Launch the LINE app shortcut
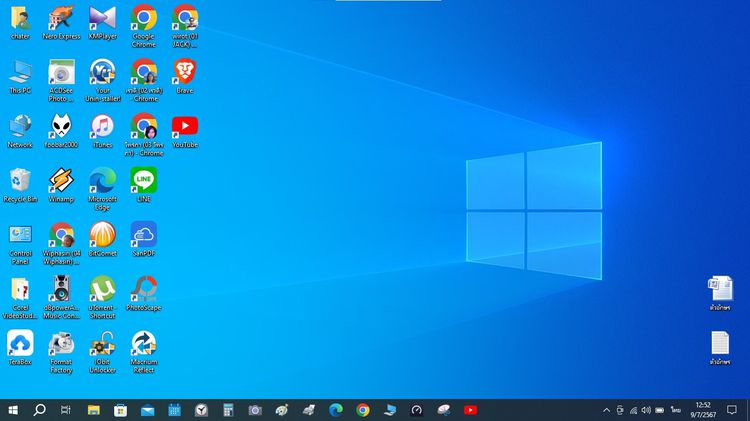Image resolution: width=750 pixels, height=421 pixels. coord(143,185)
